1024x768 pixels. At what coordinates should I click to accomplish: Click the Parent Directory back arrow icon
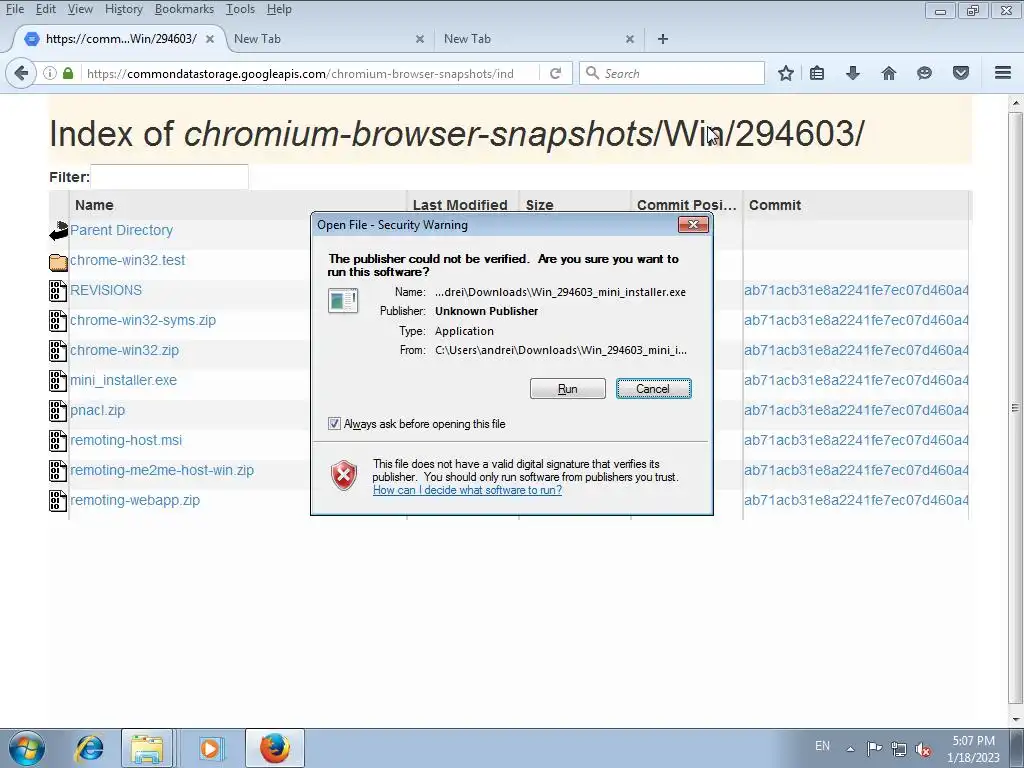(x=58, y=231)
